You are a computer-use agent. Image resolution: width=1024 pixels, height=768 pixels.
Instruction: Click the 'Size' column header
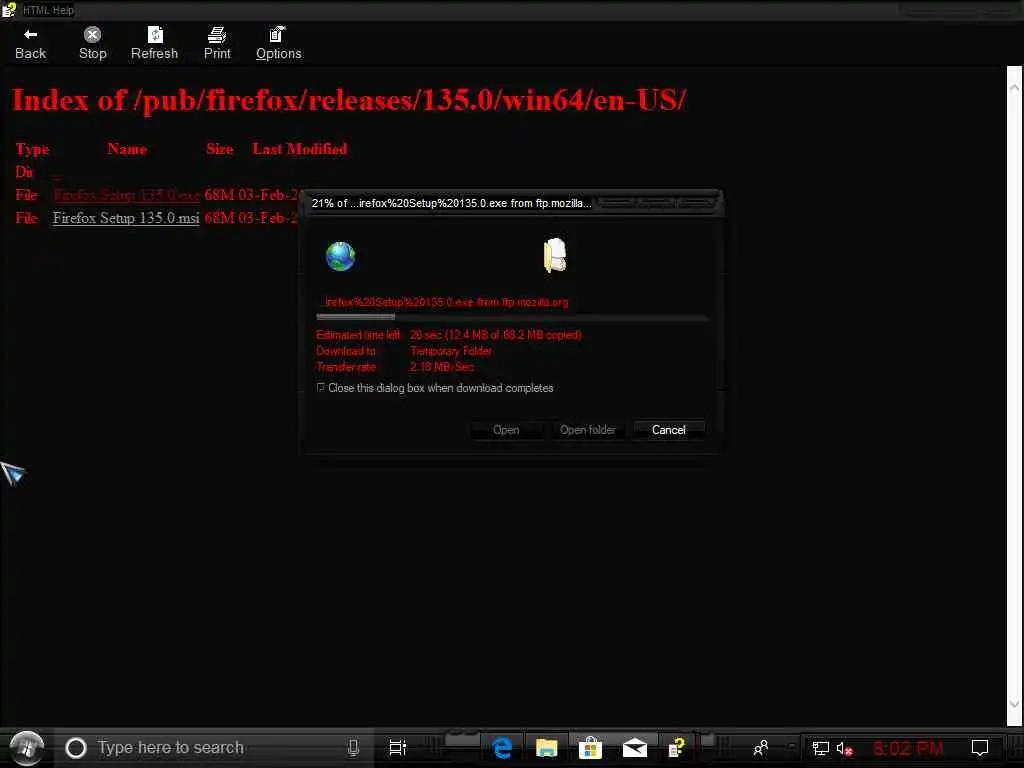219,149
